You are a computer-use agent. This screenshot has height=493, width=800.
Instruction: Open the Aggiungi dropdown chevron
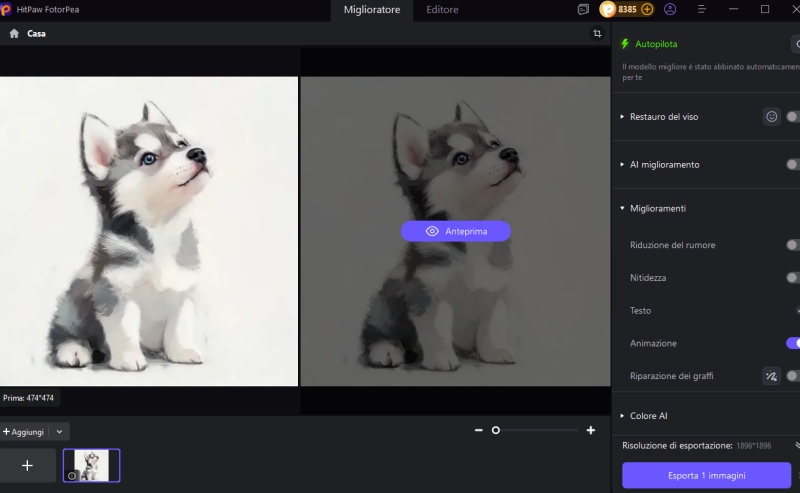(59, 432)
